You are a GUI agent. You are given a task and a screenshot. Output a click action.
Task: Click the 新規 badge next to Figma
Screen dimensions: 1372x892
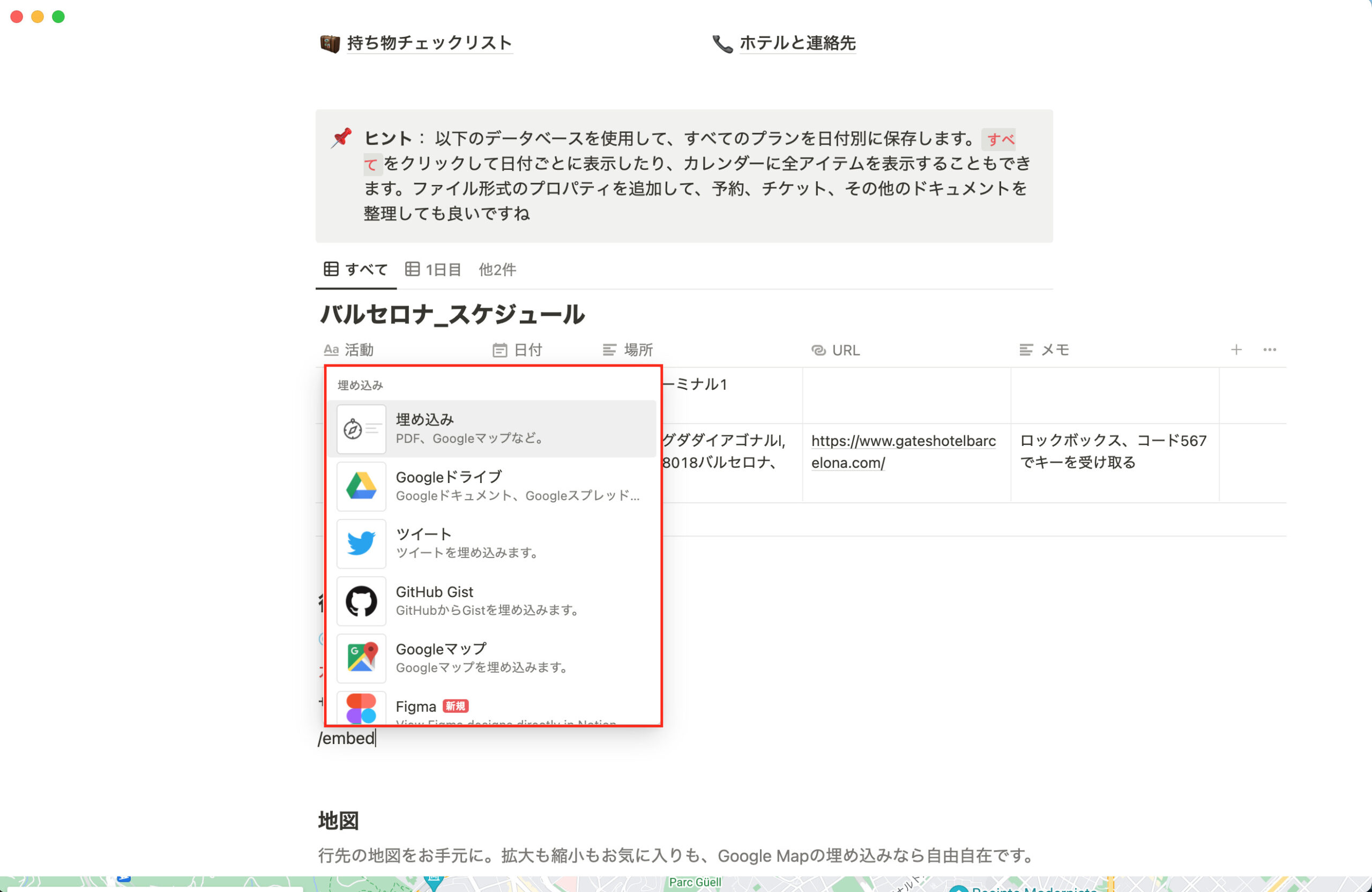pyautogui.click(x=456, y=707)
